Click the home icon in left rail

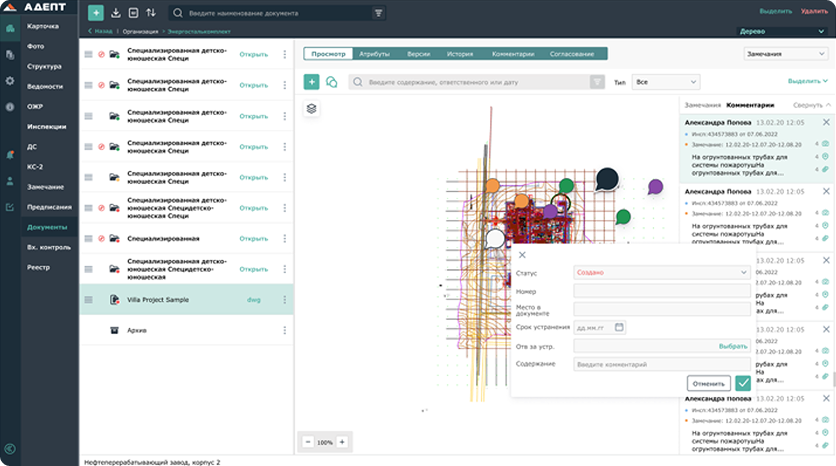click(x=10, y=28)
